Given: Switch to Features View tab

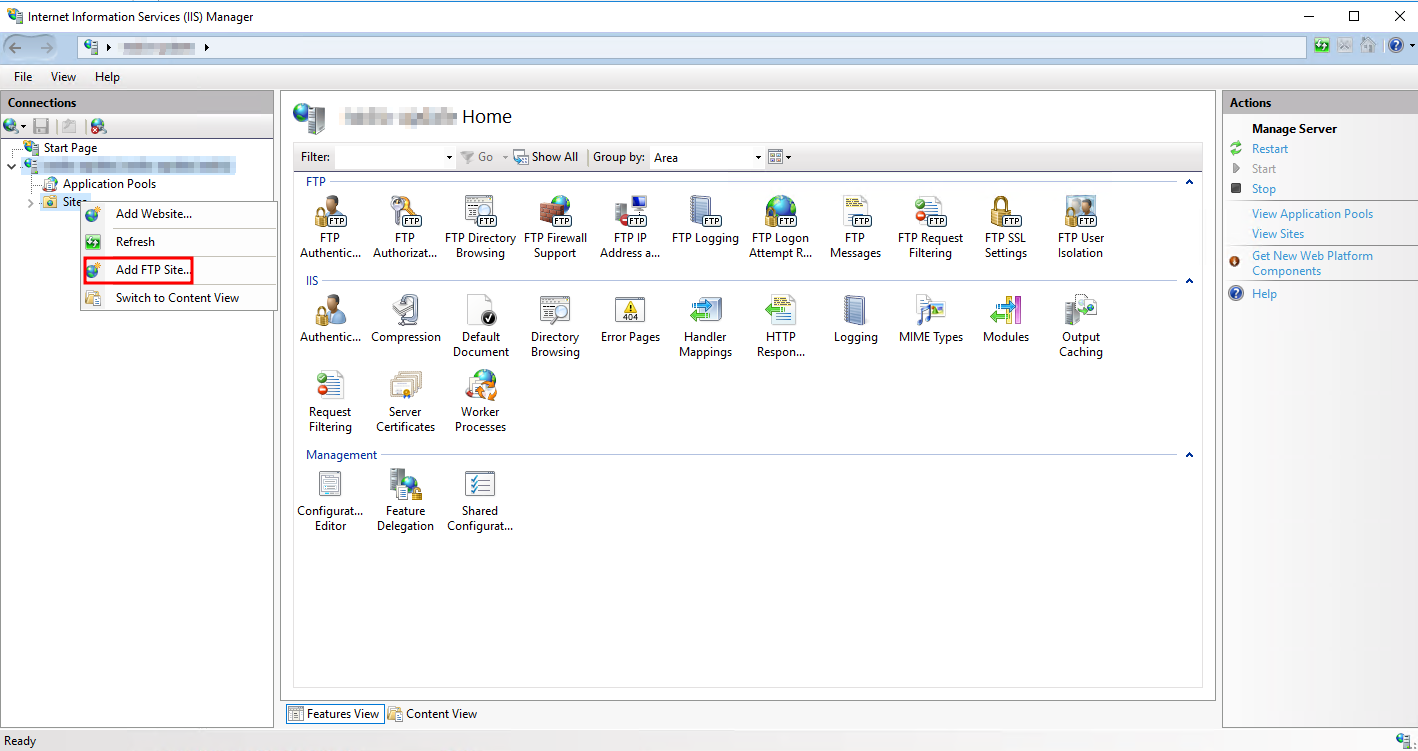Looking at the screenshot, I should (334, 714).
